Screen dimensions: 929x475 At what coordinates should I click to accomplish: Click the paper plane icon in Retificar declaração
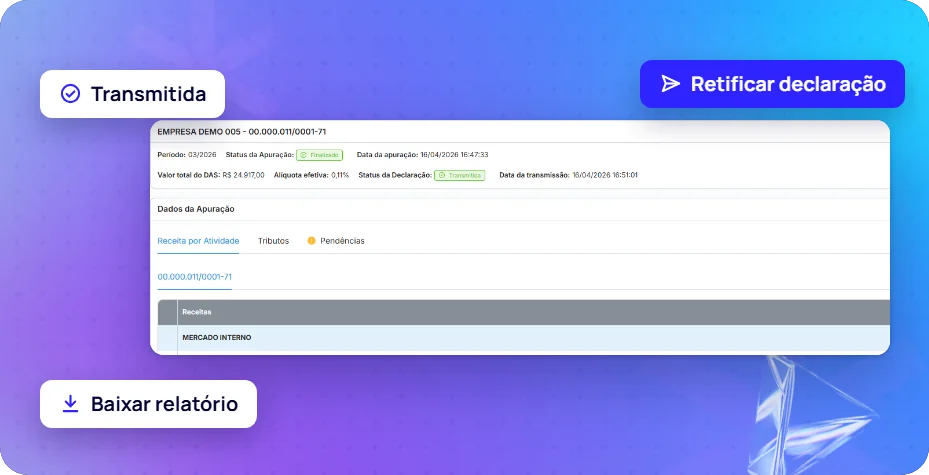[671, 84]
